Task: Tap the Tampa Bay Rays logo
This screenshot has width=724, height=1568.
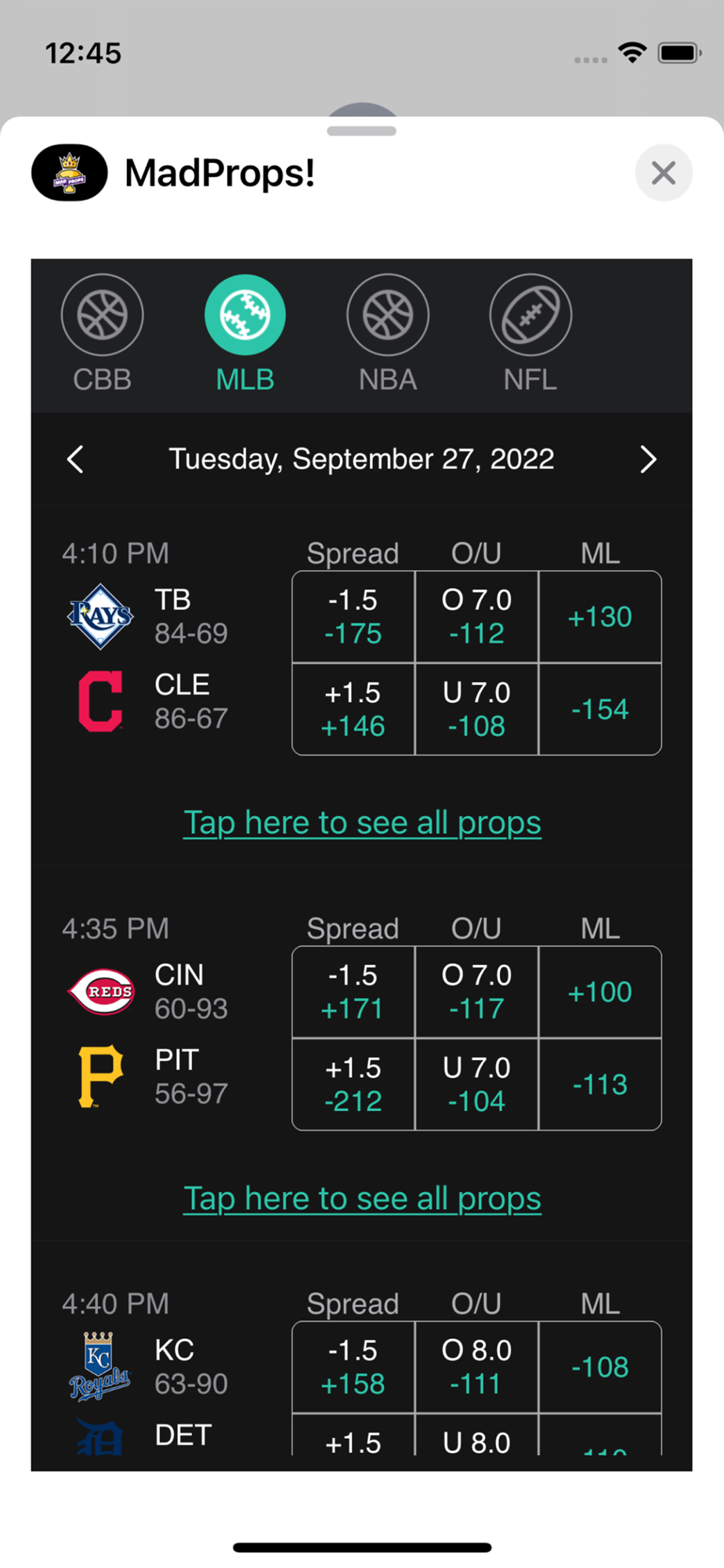Action: pyautogui.click(x=100, y=616)
